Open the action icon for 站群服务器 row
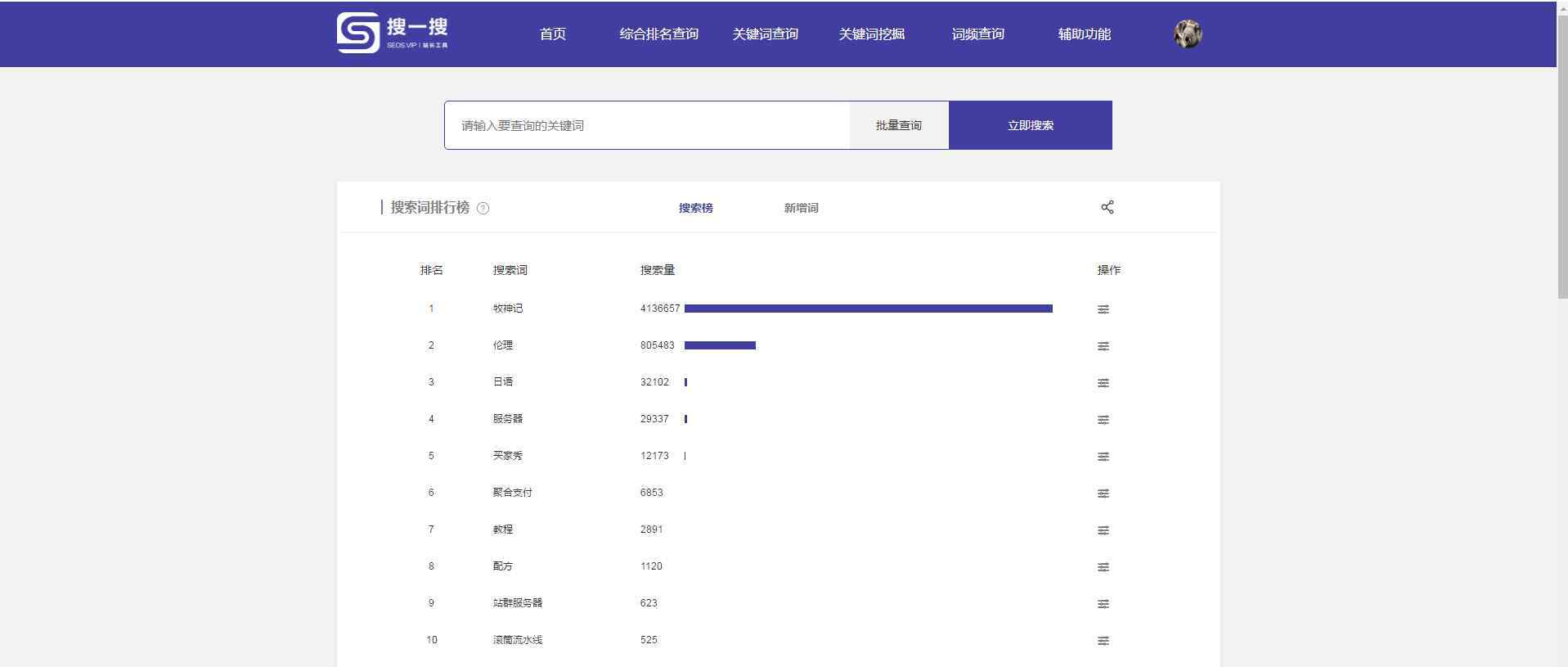Viewport: 1568px width, 667px height. 1103,604
